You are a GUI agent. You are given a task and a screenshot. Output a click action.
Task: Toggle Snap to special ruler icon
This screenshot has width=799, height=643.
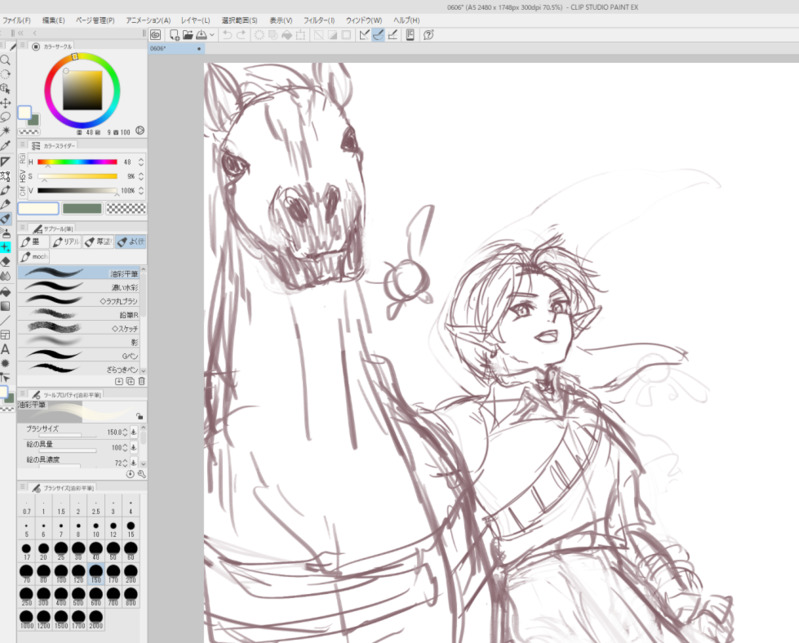click(378, 35)
